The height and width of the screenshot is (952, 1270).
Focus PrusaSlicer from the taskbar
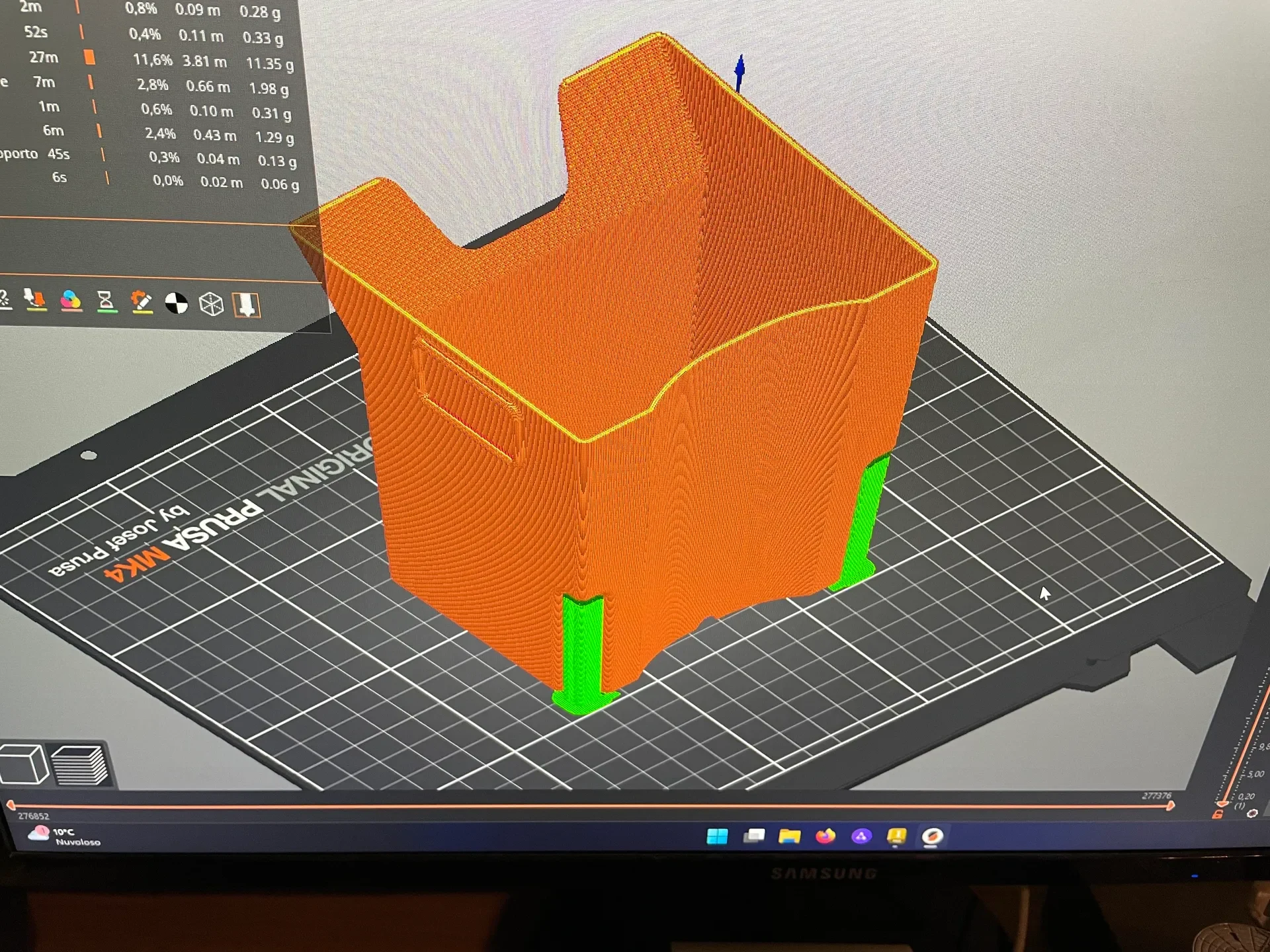coord(933,837)
